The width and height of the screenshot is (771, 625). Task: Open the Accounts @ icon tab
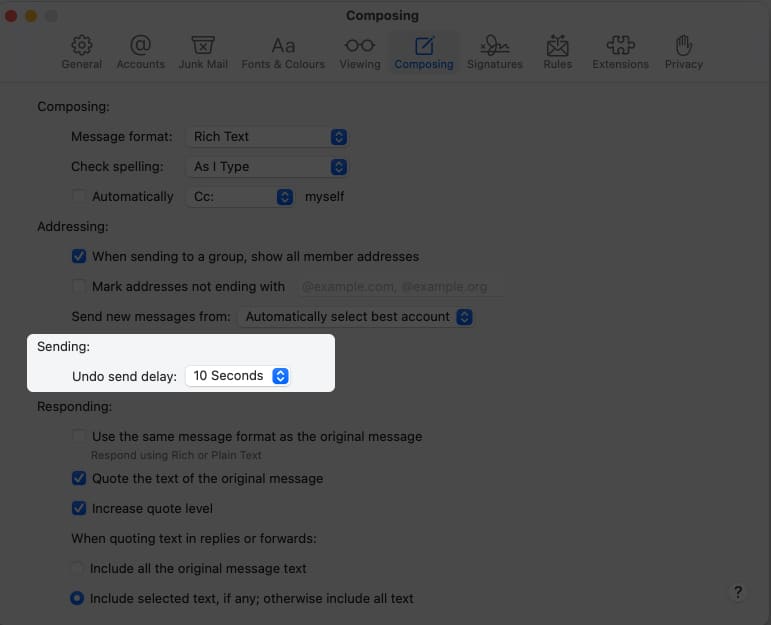pyautogui.click(x=141, y=45)
